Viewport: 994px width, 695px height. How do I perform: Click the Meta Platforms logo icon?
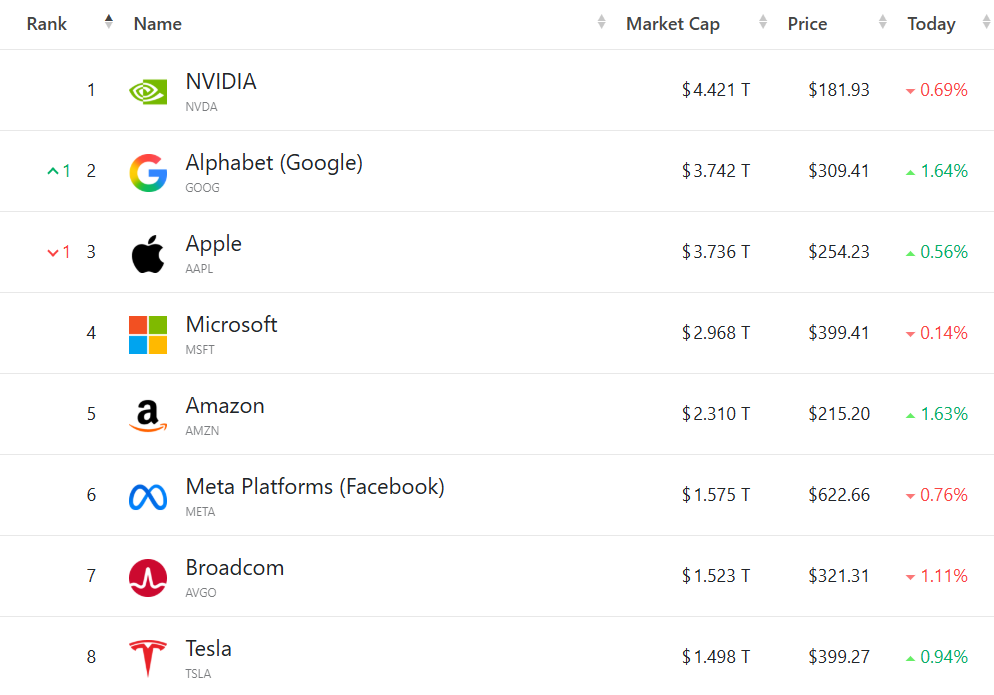tap(148, 496)
